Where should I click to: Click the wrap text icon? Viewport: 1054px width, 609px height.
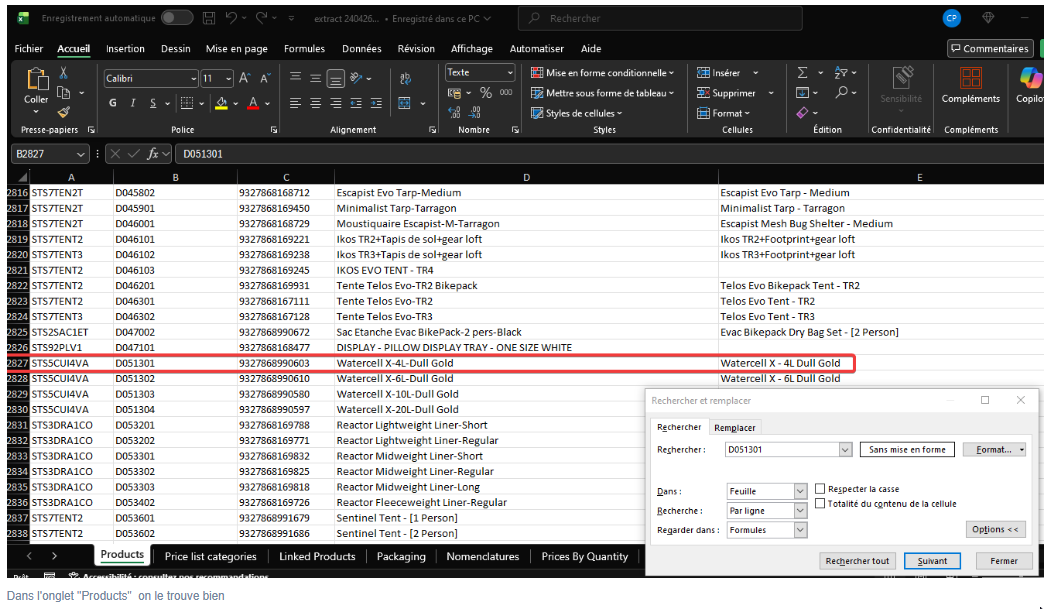point(405,79)
